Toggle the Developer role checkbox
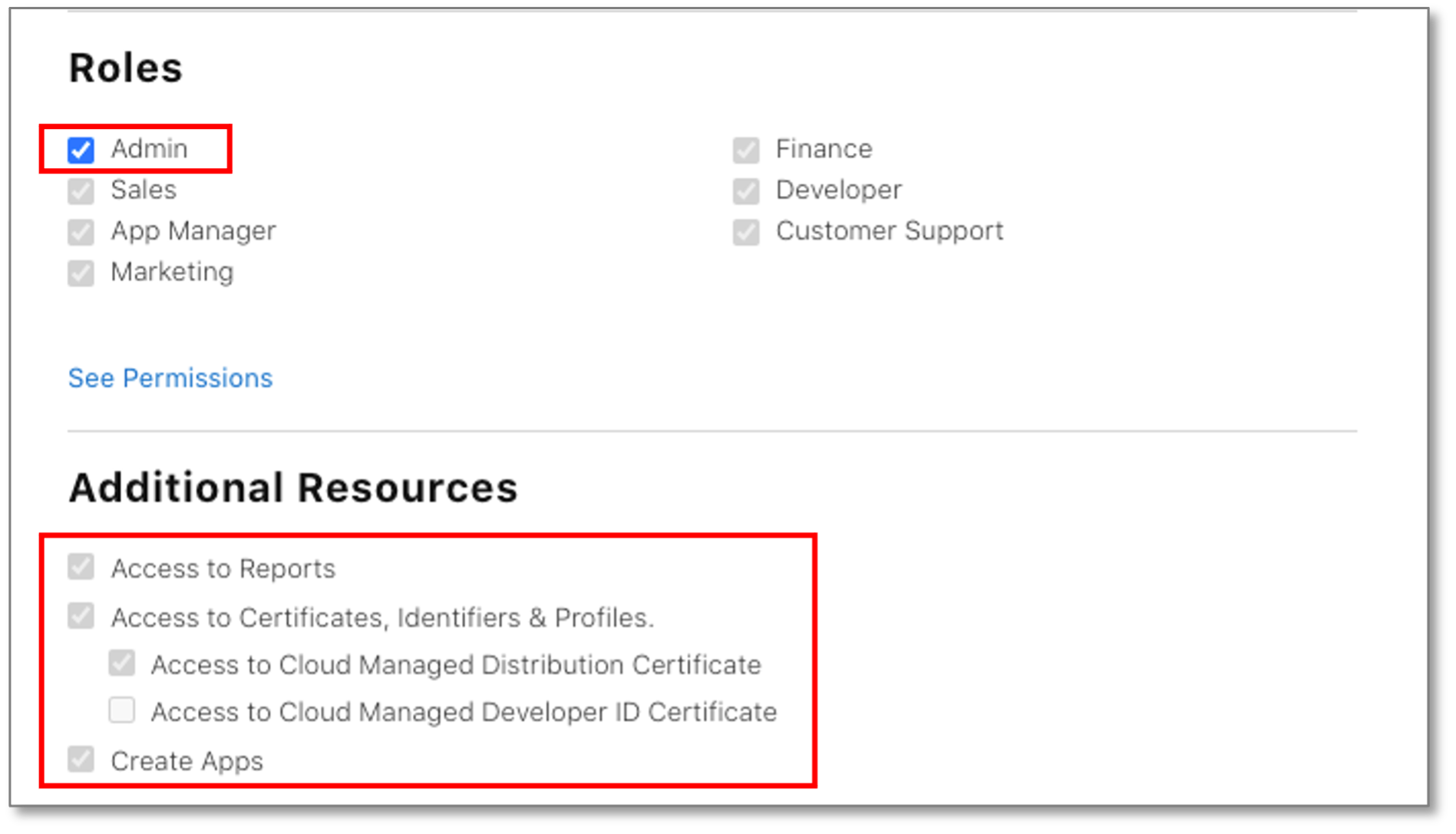This screenshot has height=834, width=1456. coord(746,190)
